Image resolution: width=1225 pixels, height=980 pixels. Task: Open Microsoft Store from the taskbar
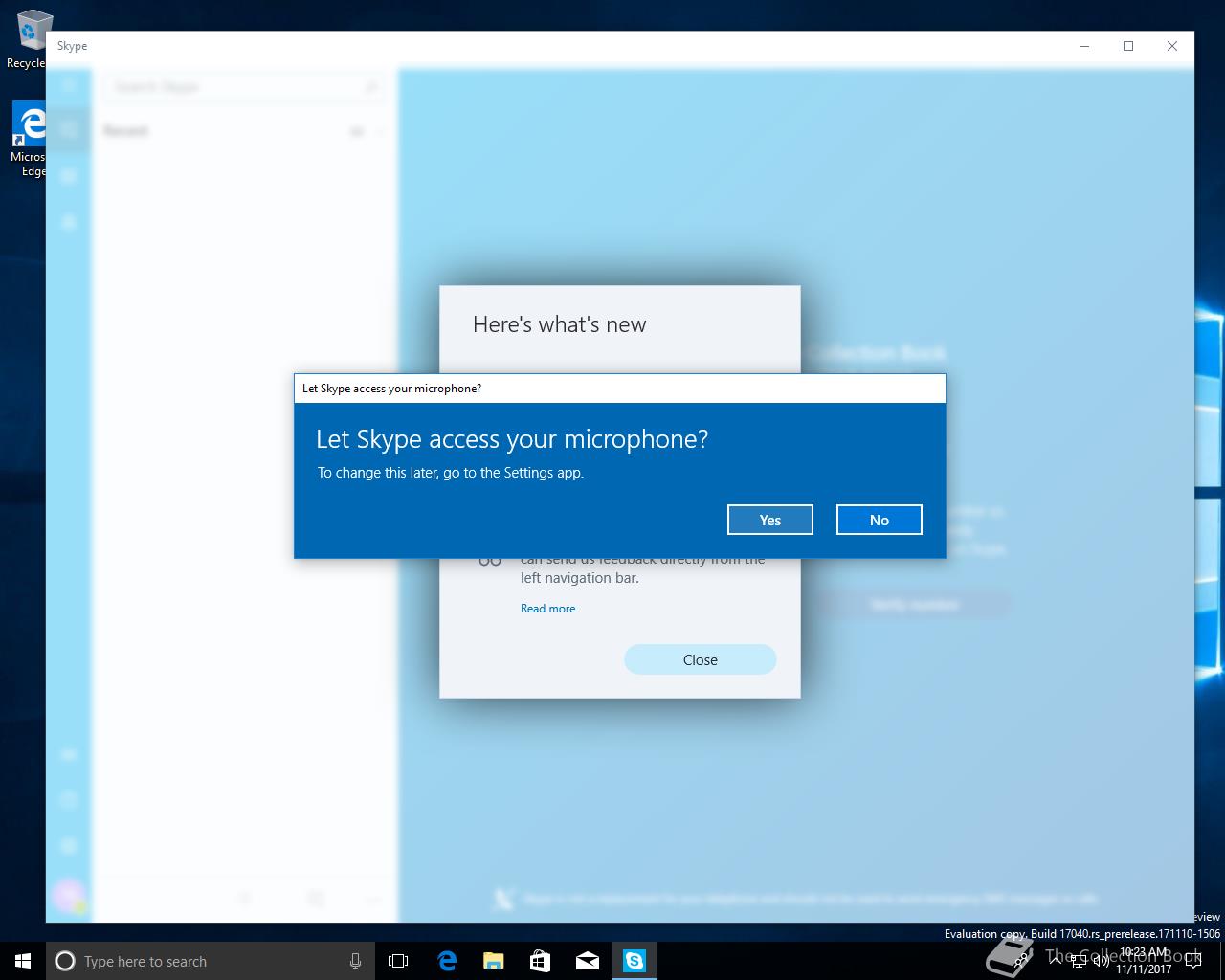tap(541, 961)
